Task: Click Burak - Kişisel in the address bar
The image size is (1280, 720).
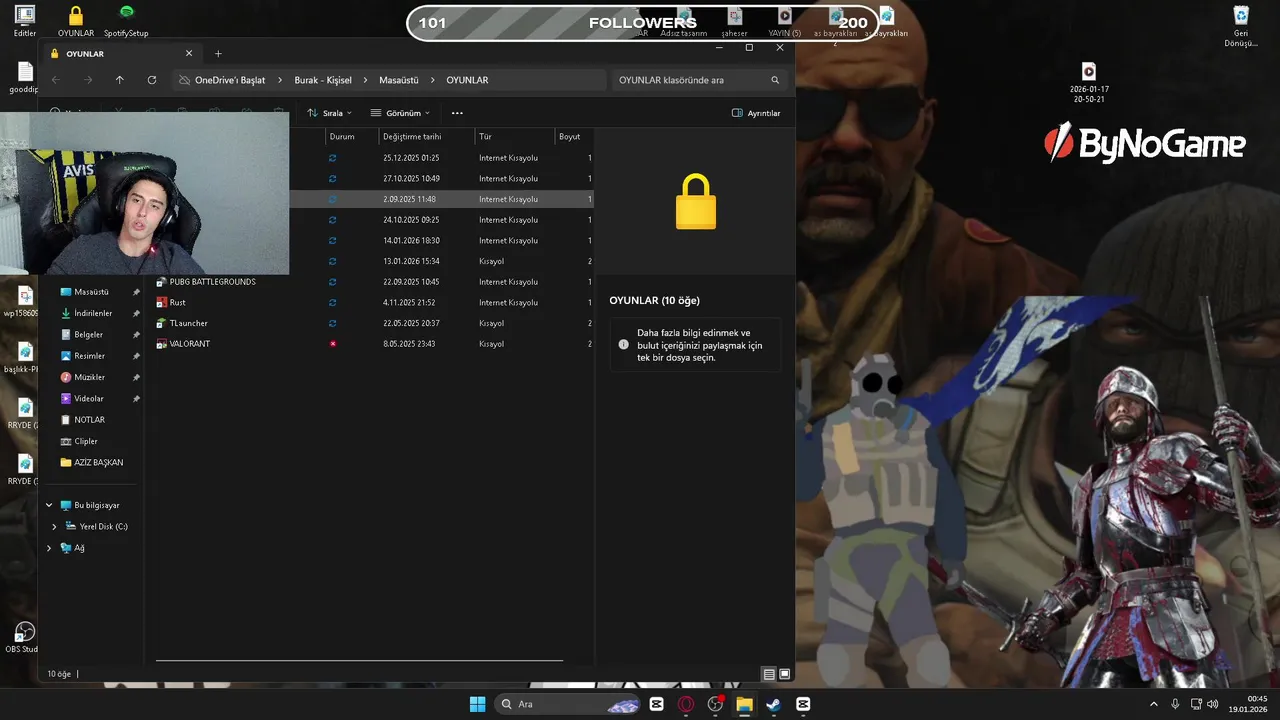Action: tap(323, 80)
